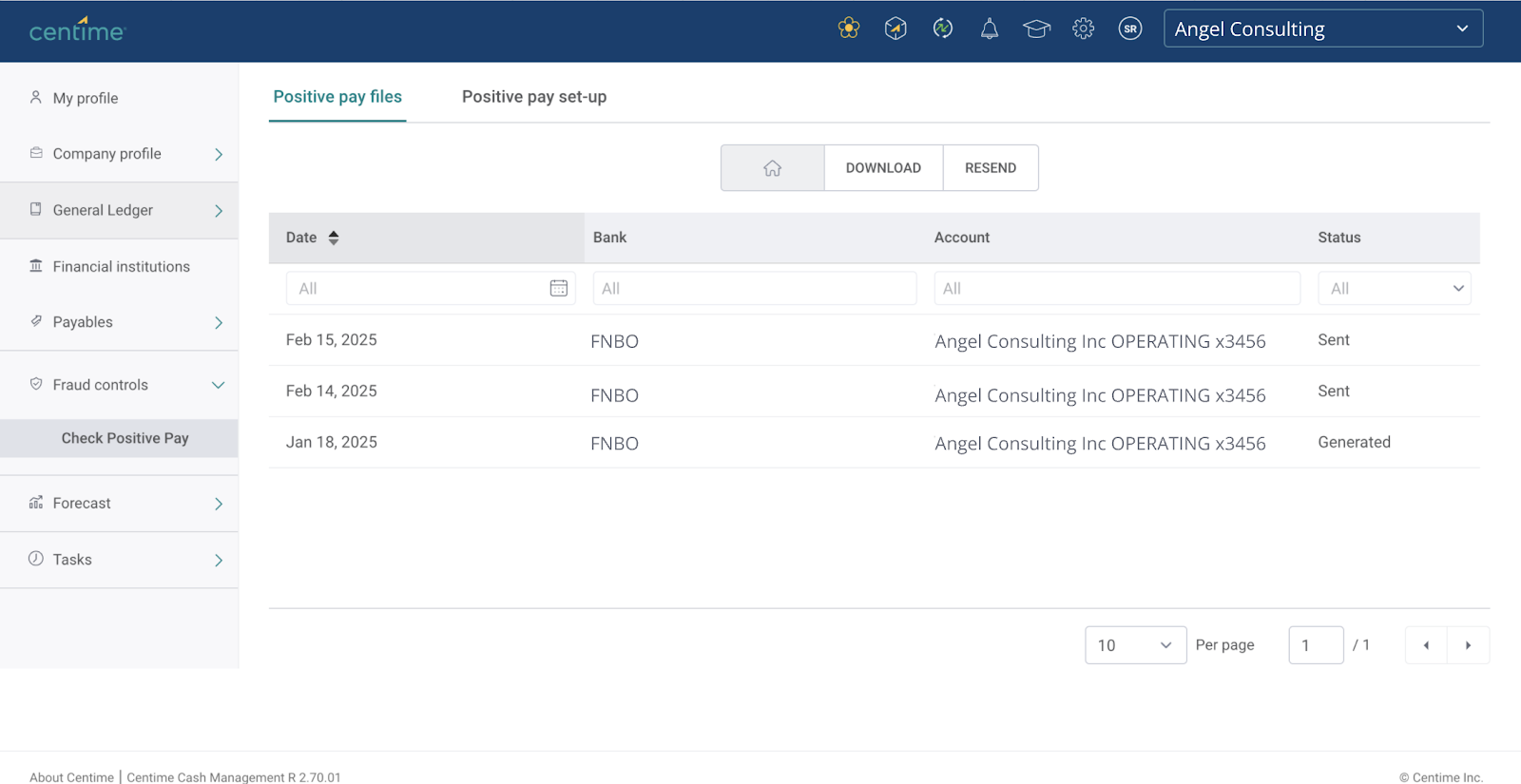Click the centime logo
This screenshot has height=784, width=1521.
[x=77, y=29]
